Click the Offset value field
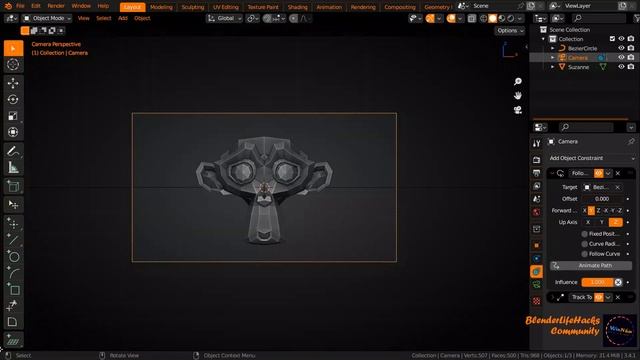 pos(602,199)
